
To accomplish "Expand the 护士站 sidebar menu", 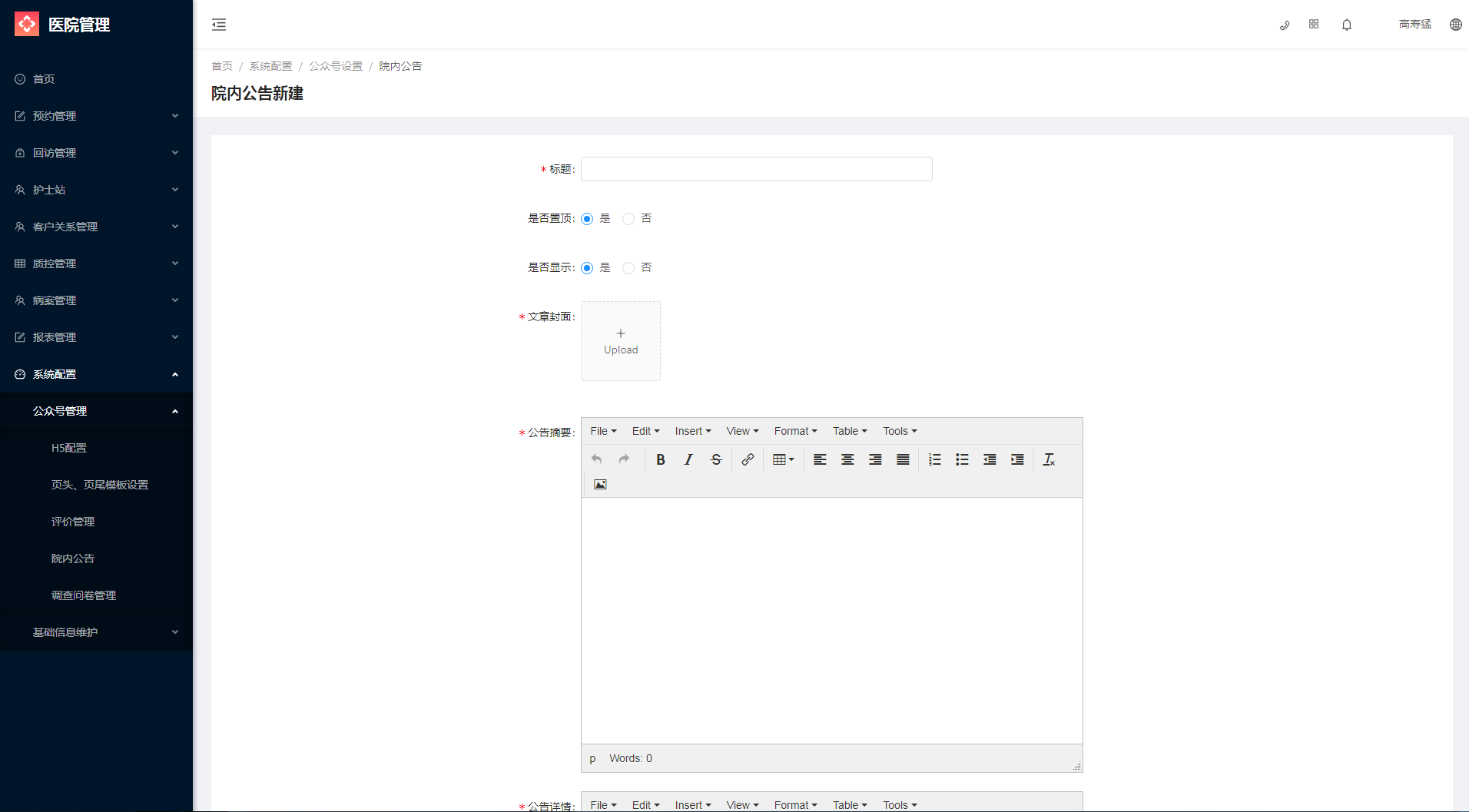I will click(x=96, y=190).
